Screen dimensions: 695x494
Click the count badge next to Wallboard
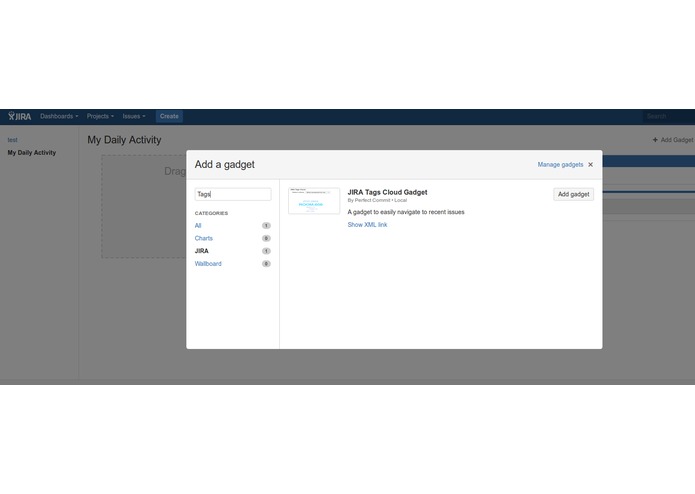pos(266,264)
